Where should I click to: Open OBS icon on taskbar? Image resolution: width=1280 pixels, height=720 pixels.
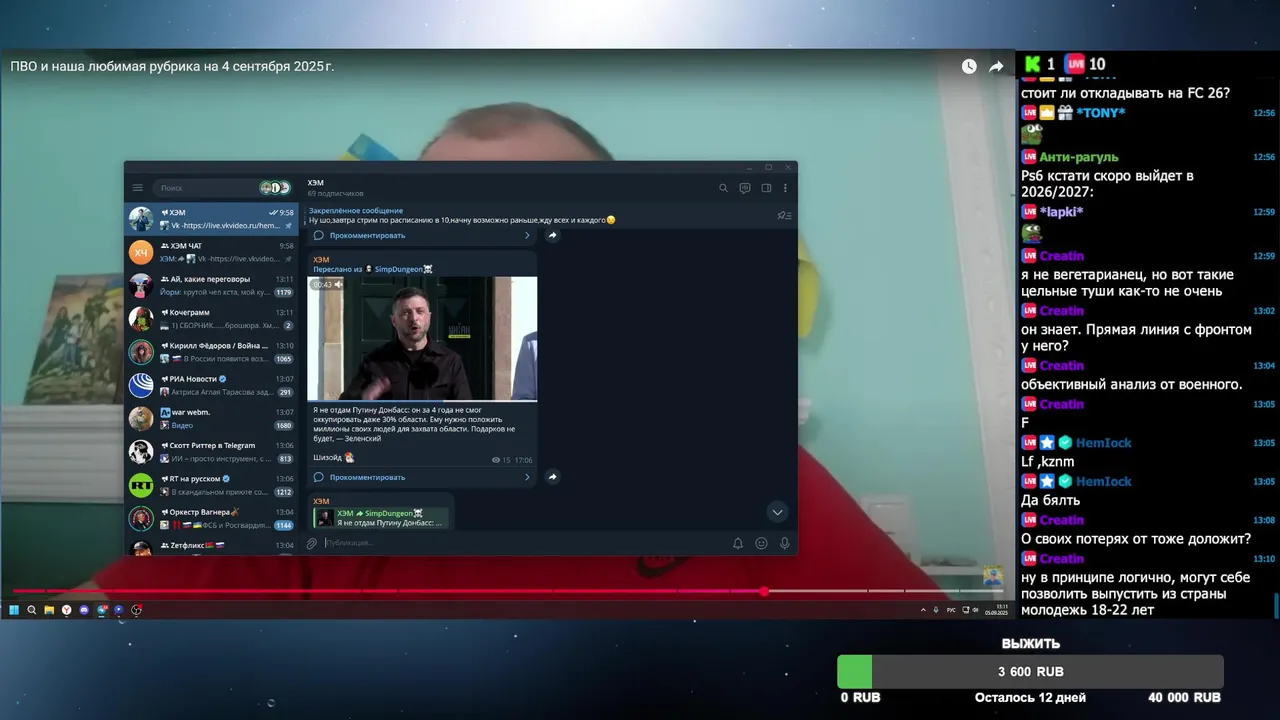pos(137,610)
